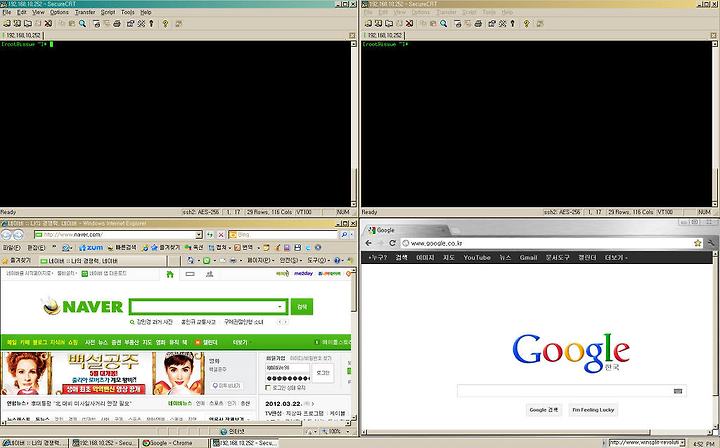Open Session Options icon in left SecureCRT toolbar
The image size is (720, 448).
[130, 23]
